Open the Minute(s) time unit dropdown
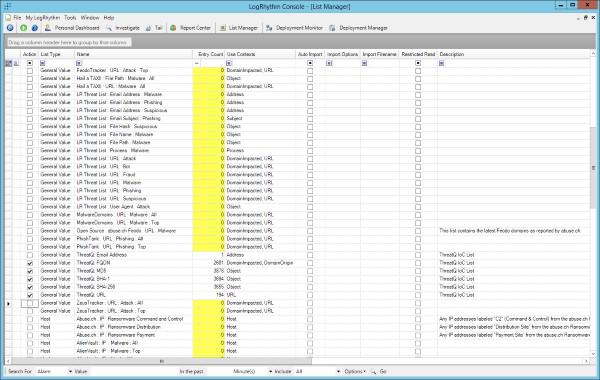 click(x=252, y=372)
